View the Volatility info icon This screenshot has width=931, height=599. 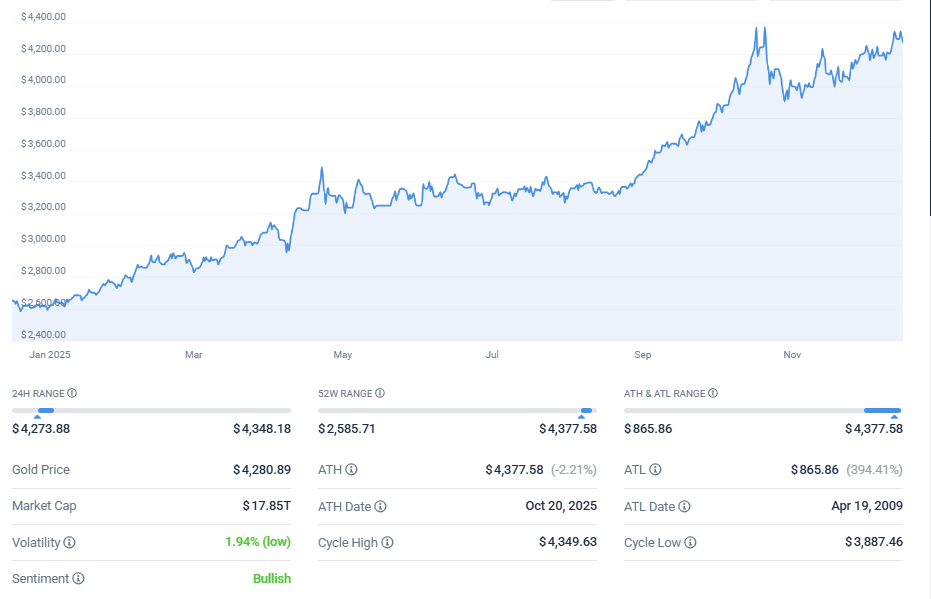(x=68, y=541)
